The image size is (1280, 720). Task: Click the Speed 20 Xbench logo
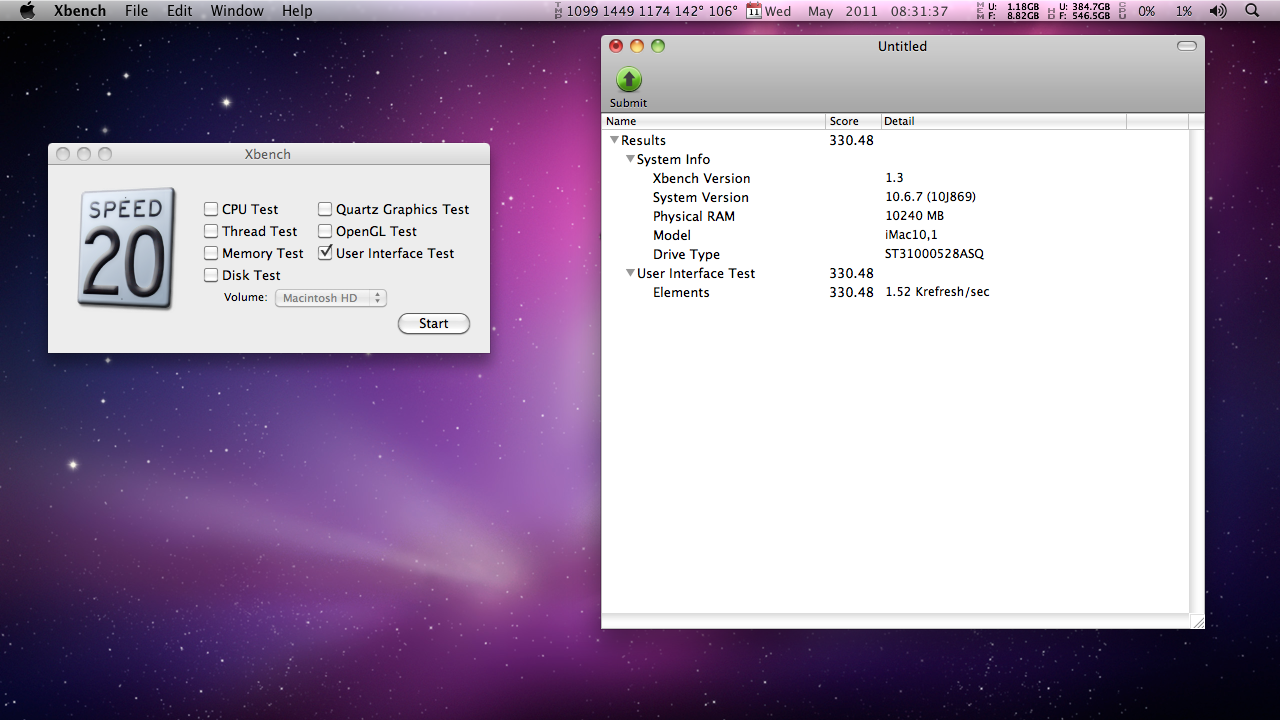[x=127, y=248]
